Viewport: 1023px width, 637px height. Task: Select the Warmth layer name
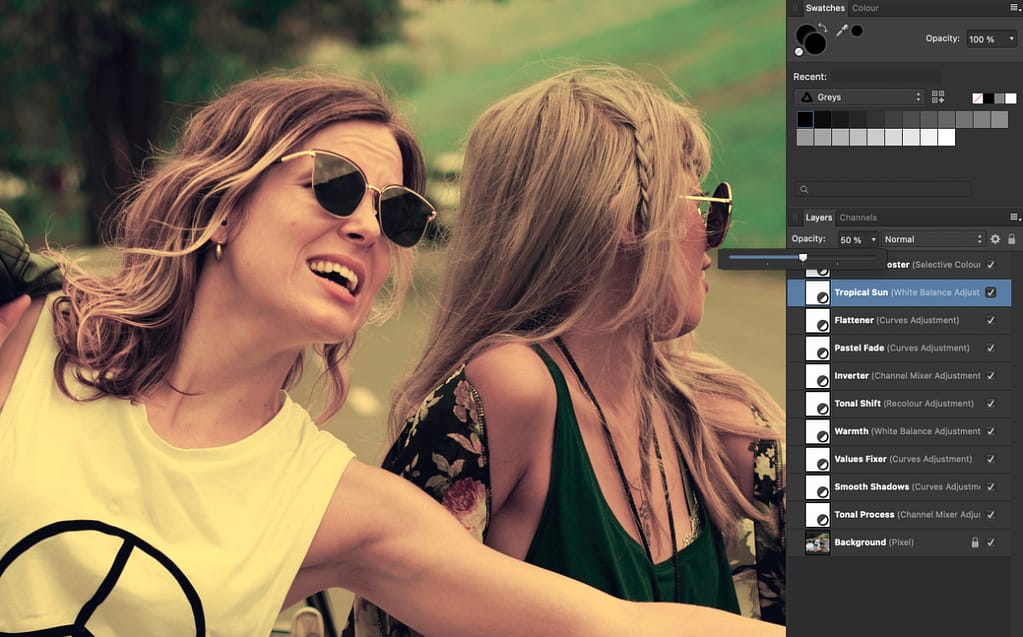(x=851, y=431)
